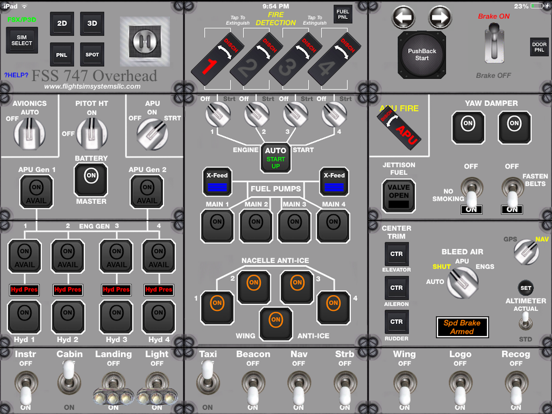Flip the Nav light switch
The height and width of the screenshot is (414, 552).
[x=299, y=388]
